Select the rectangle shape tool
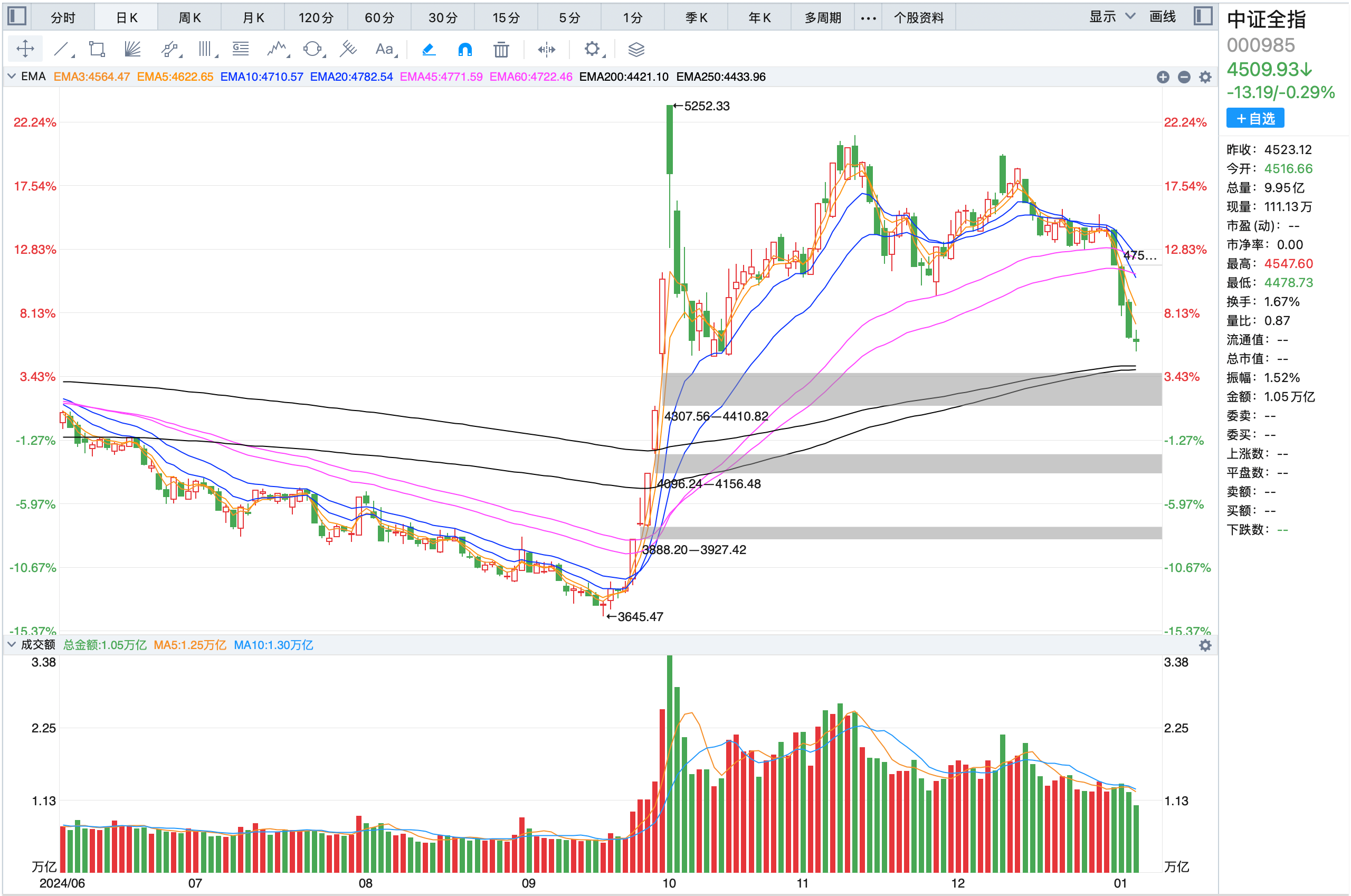 (x=97, y=49)
